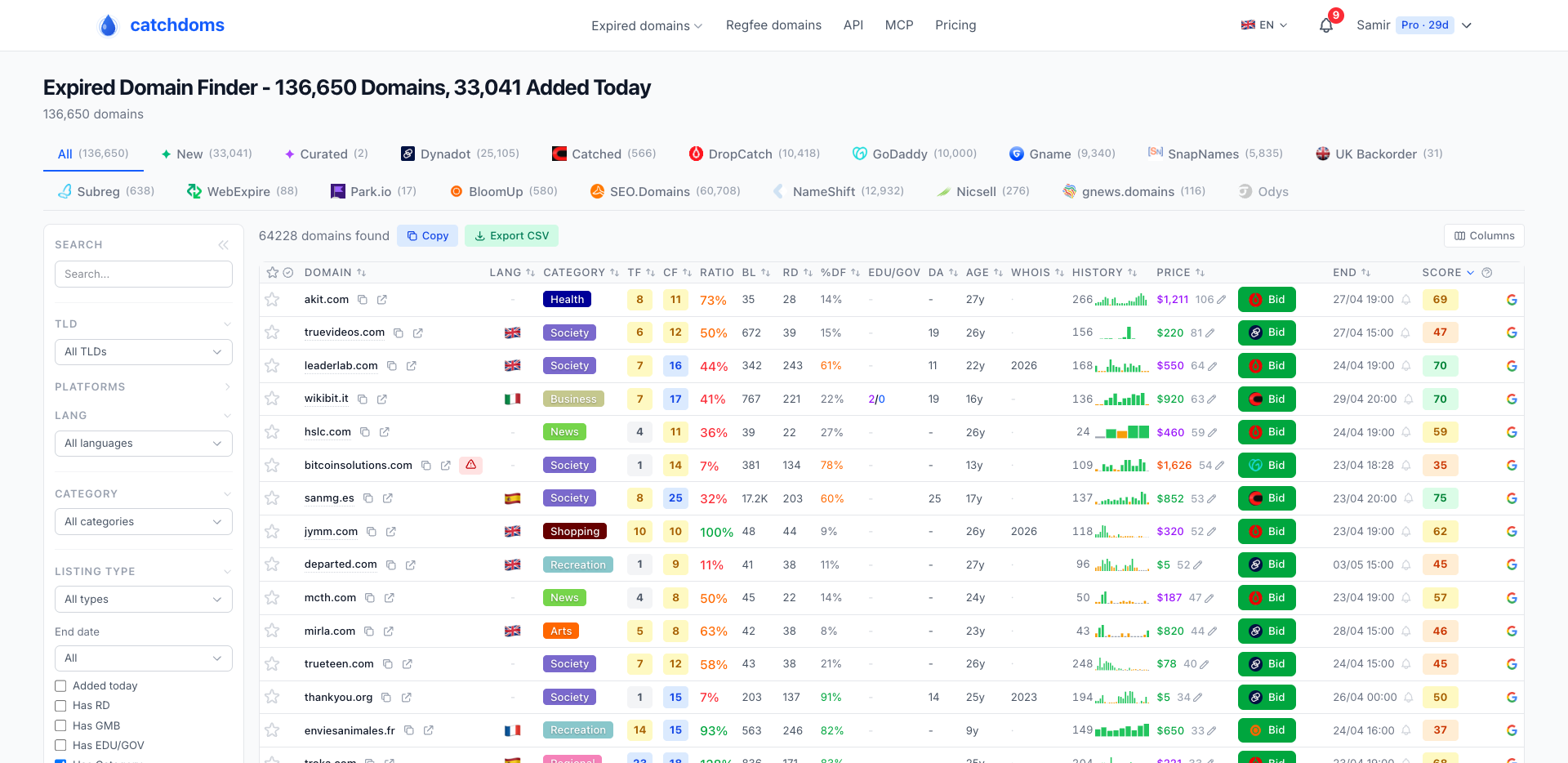Click the catchdoms logo
This screenshot has width=1568, height=763.
(161, 25)
